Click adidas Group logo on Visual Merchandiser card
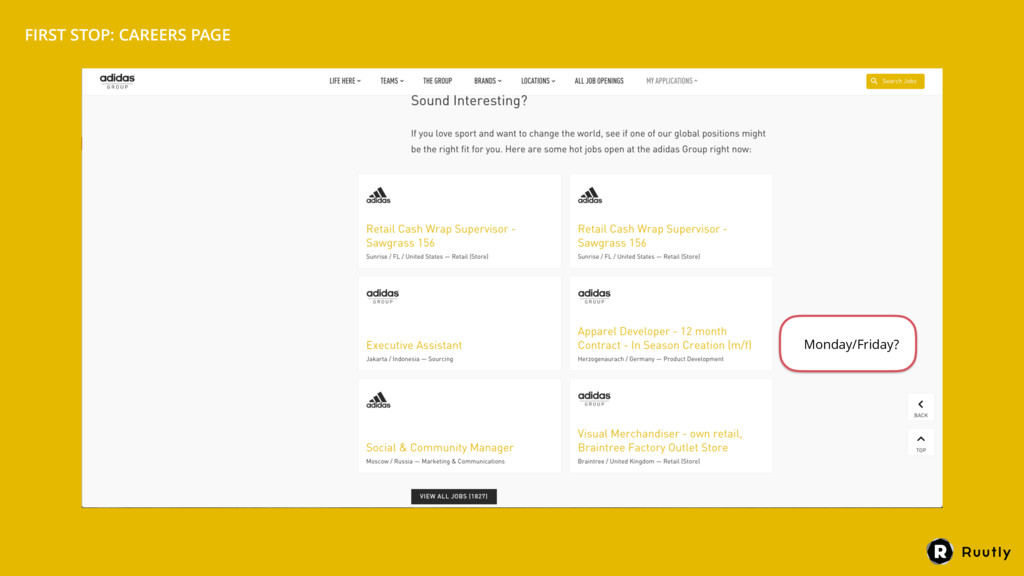The height and width of the screenshot is (576, 1024). pyautogui.click(x=594, y=398)
